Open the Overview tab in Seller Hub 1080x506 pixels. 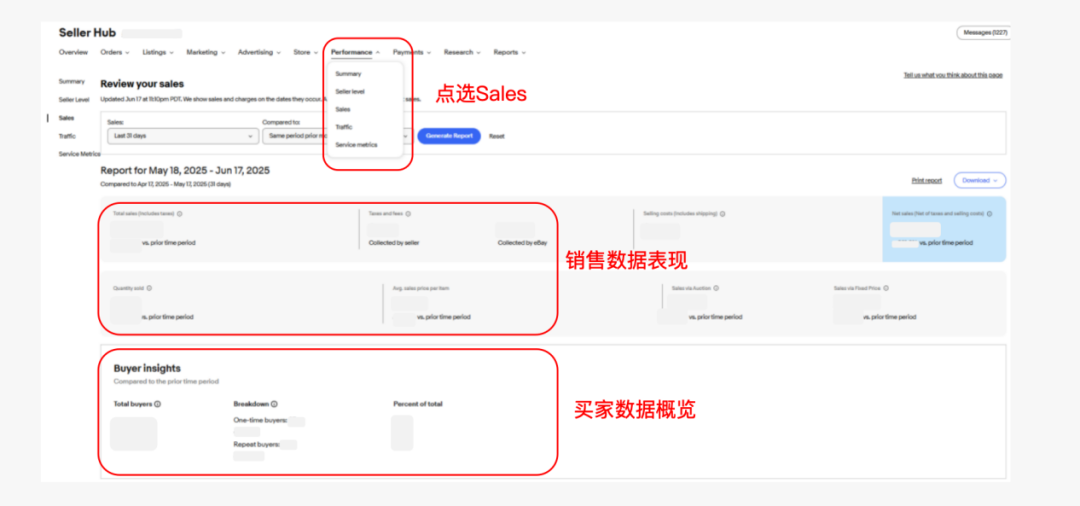pos(73,52)
